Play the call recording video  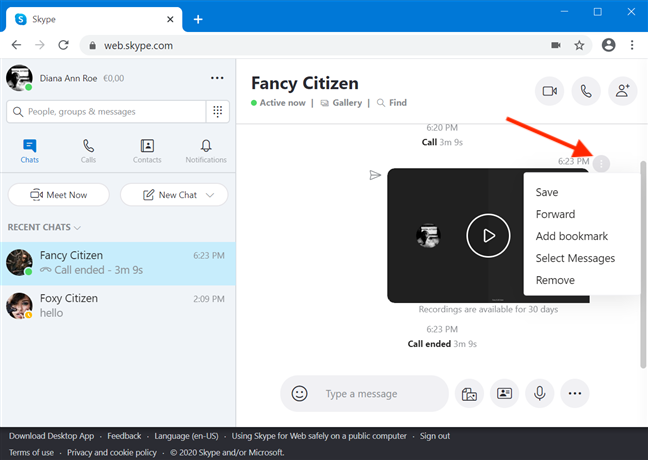(488, 236)
